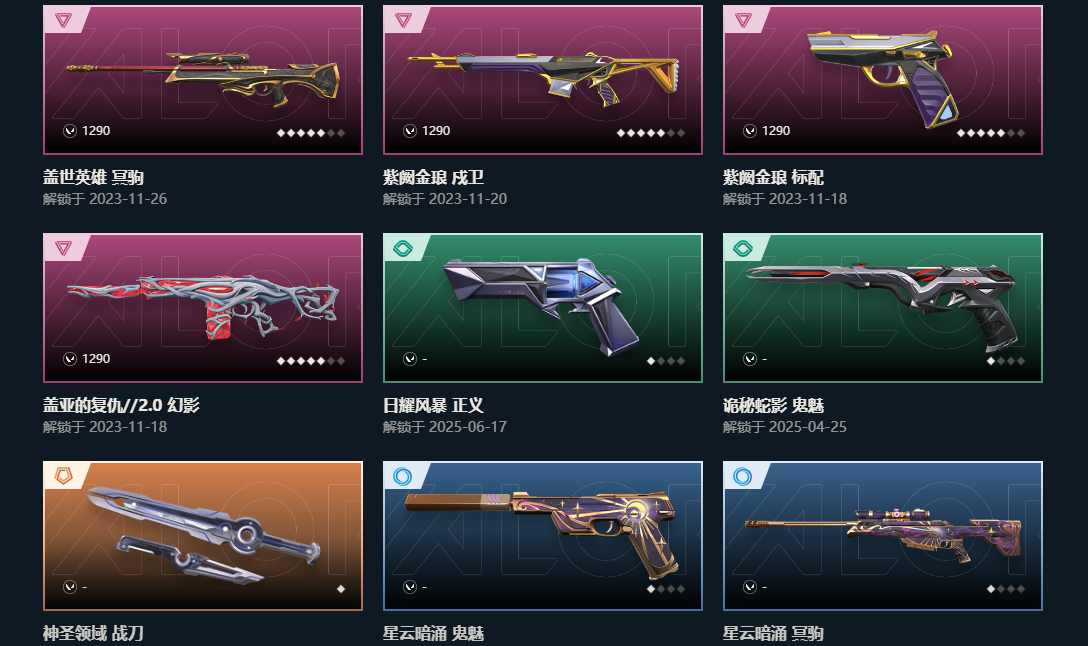This screenshot has height=646, width=1088.
Task: Click the 1290 price on 紫阙金琅 标配 card
Action: [776, 130]
